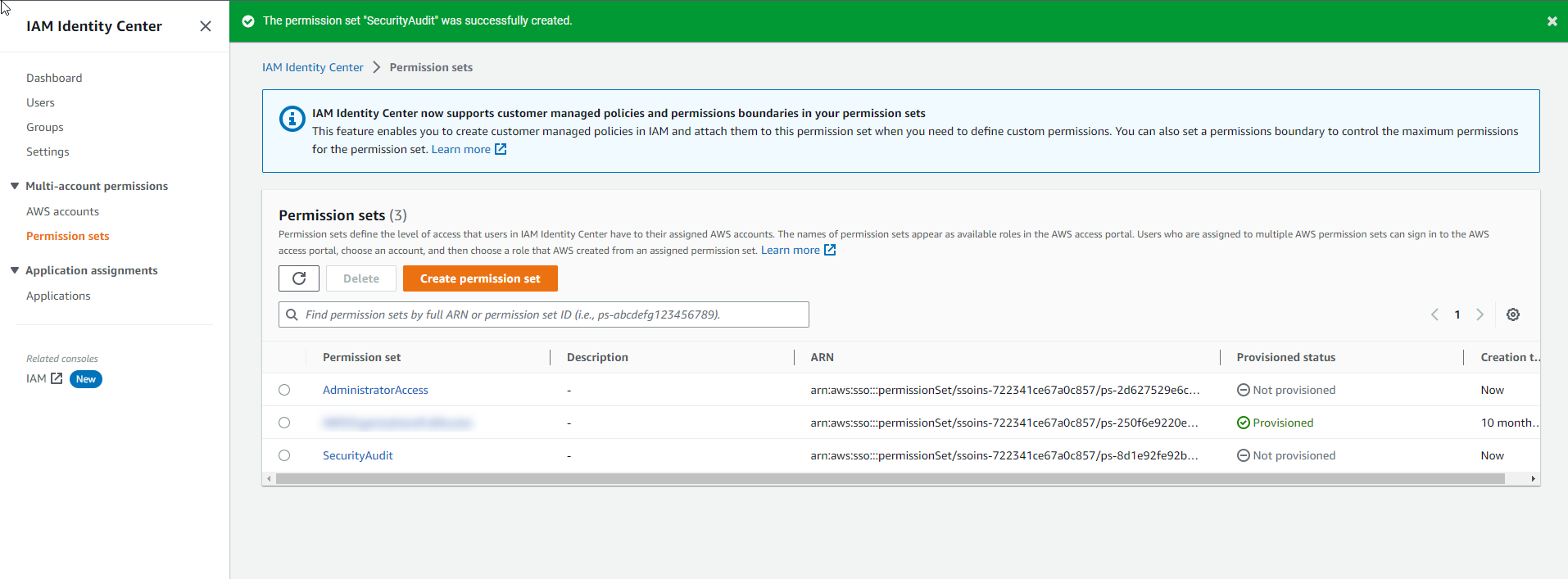Click external link icon after banner Learn more

[x=501, y=149]
